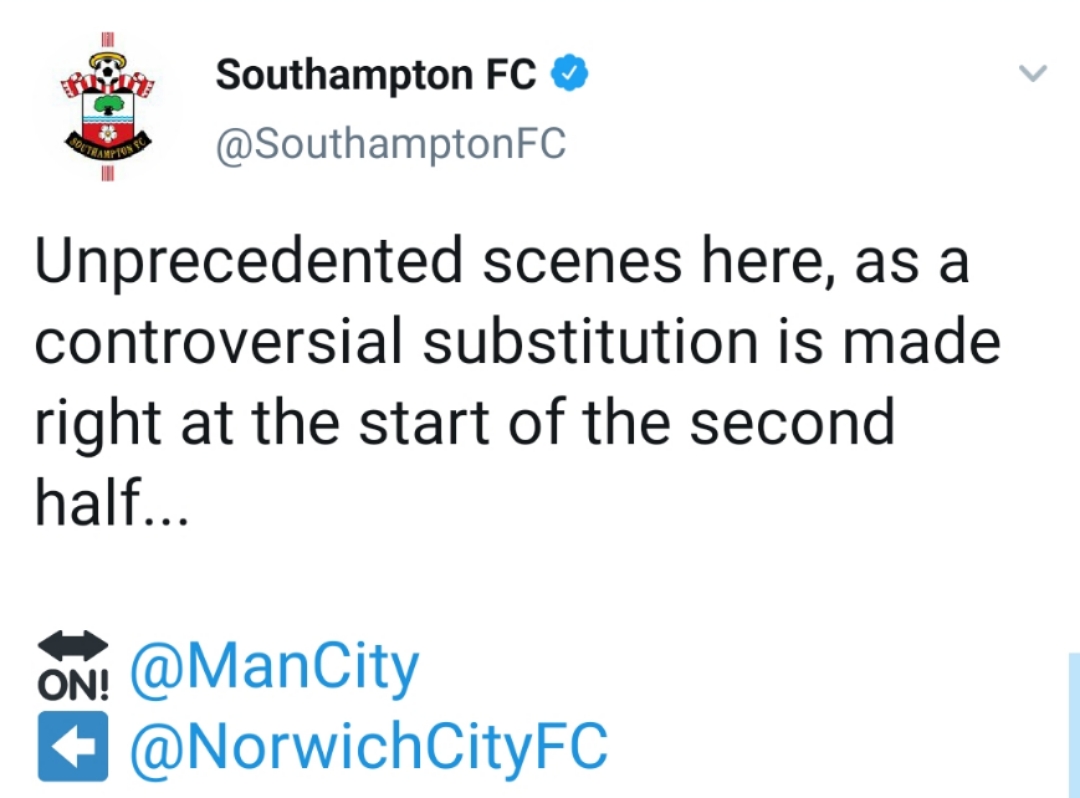The width and height of the screenshot is (1080, 798).
Task: Follow the @ManCity mention link
Action: coord(275,670)
